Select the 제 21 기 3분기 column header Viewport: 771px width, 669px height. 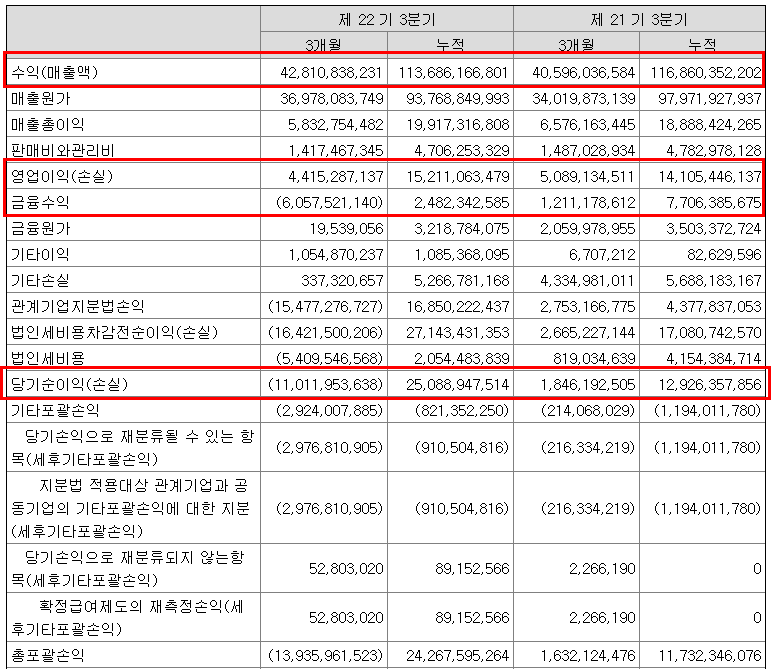639,20
